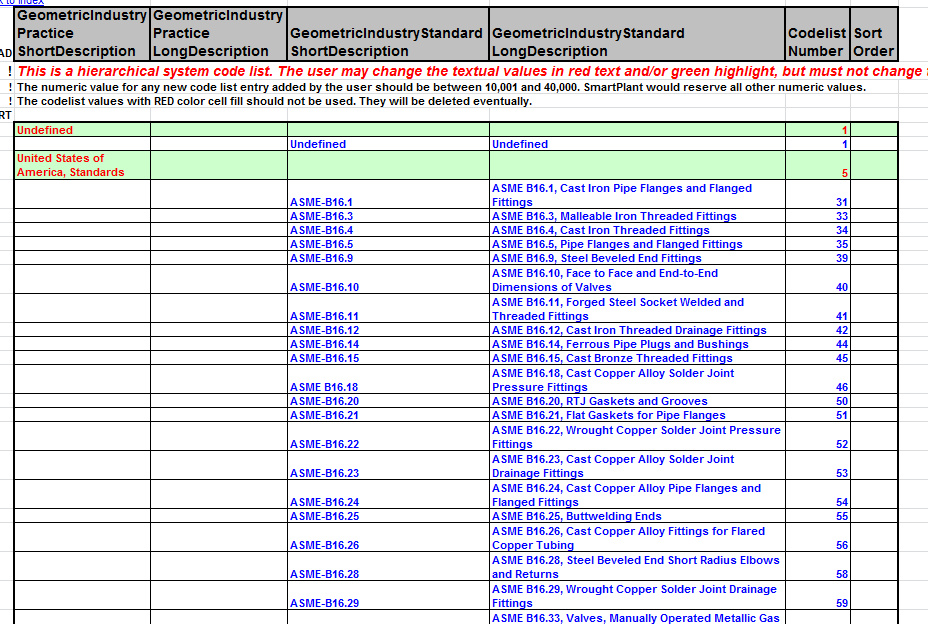Select 'ASME B16.4, Cast Iron Threaded Fittings'
The image size is (928, 624).
pyautogui.click(x=637, y=230)
